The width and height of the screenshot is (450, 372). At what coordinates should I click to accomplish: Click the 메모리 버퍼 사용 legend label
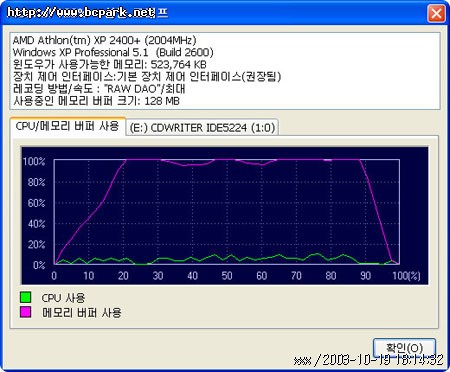coord(82,313)
